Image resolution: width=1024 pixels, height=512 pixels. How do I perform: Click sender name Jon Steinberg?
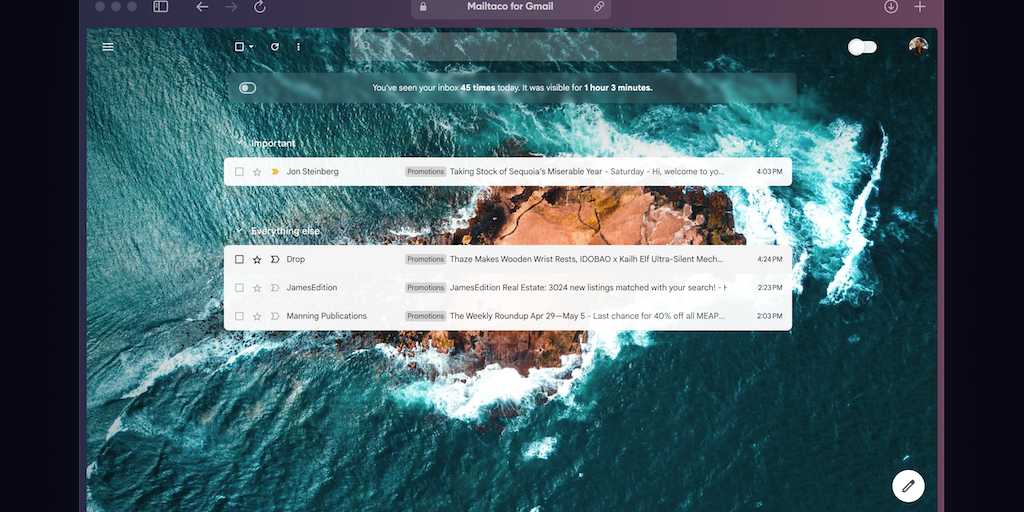[x=313, y=172]
